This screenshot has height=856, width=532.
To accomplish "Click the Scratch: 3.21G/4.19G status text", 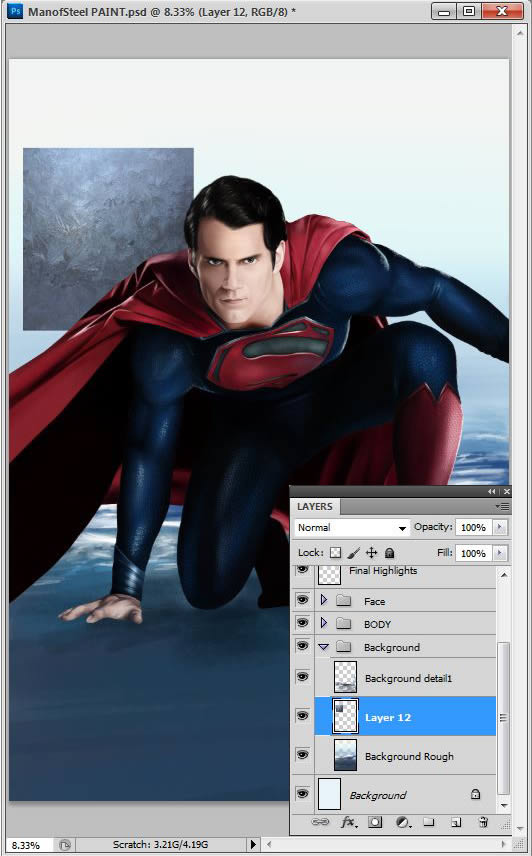I will click(160, 845).
